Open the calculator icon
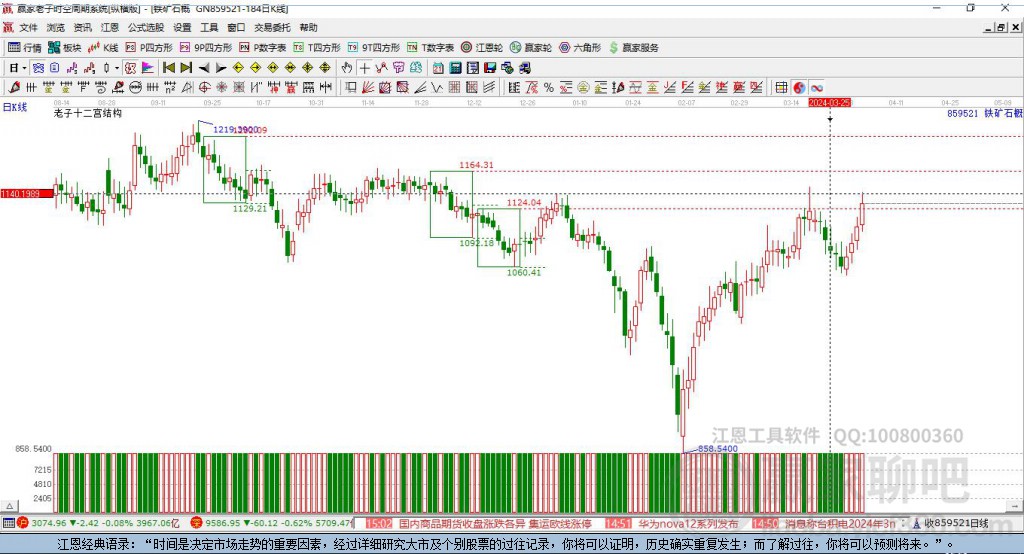Image resolution: width=1024 pixels, height=554 pixels. [x=455, y=67]
